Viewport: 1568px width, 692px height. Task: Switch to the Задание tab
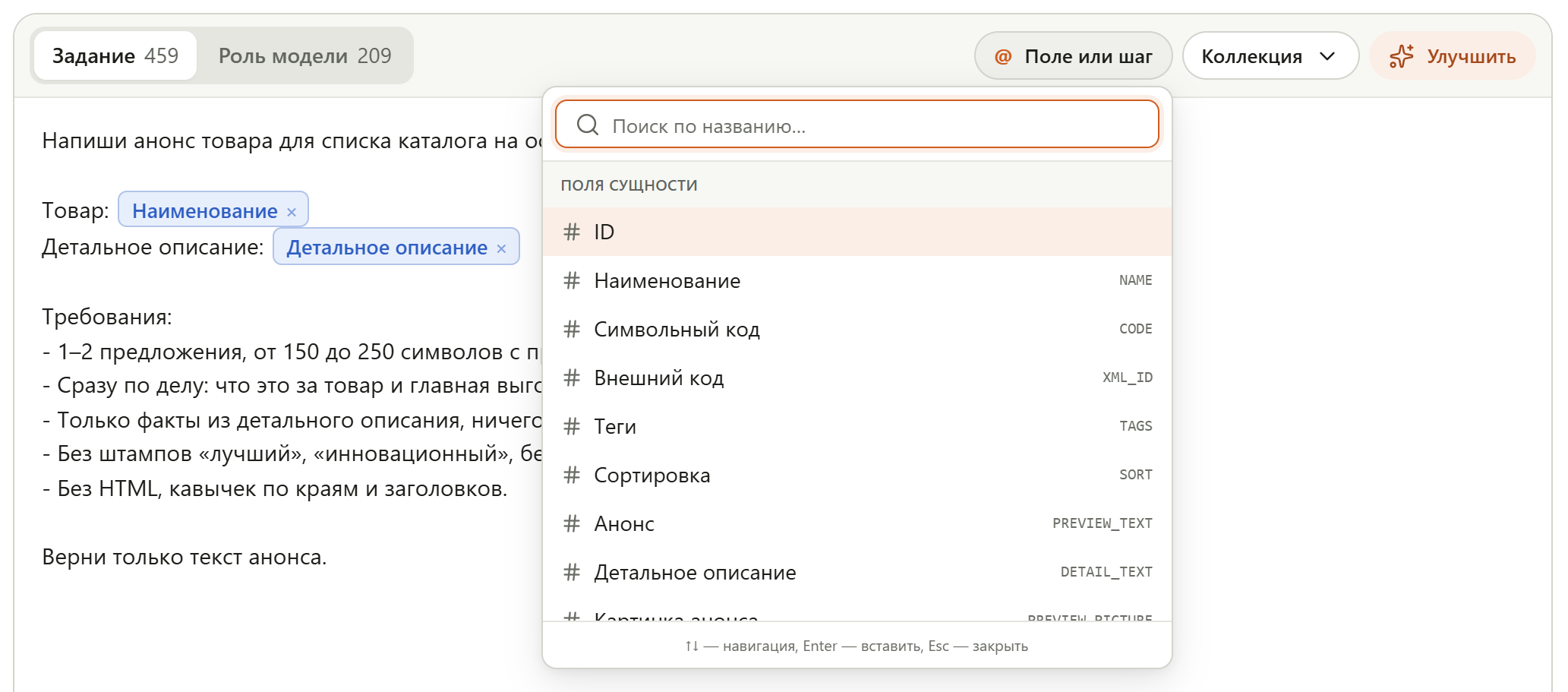115,56
